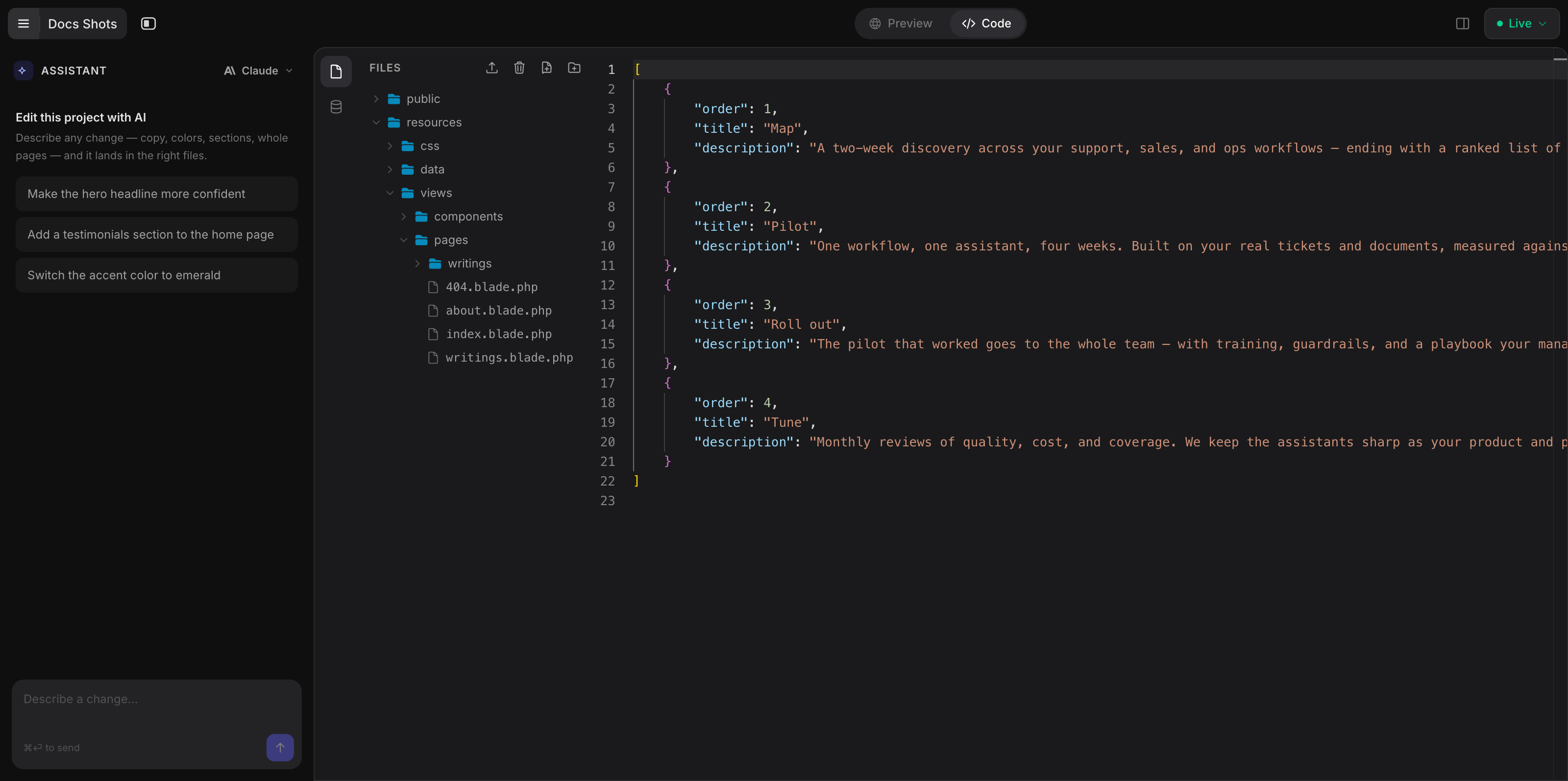
Task: Click the send arrow button
Action: click(280, 748)
